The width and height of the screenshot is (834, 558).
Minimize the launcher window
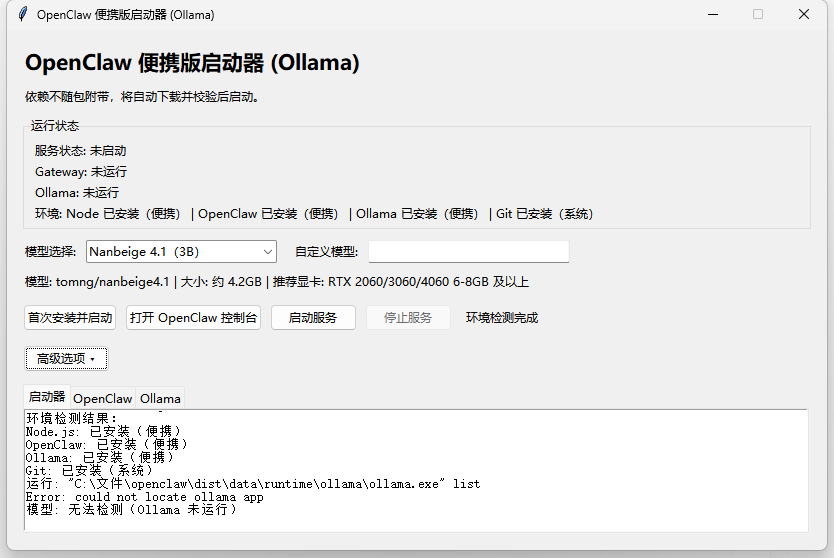point(713,14)
